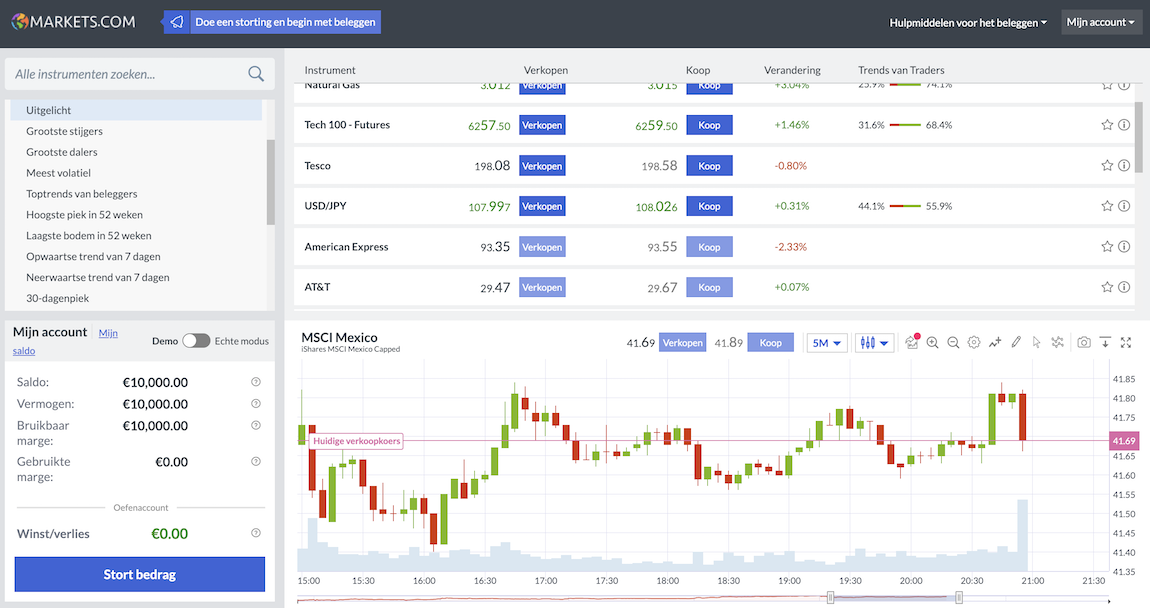Screen dimensions: 1150x608
Task: Mark USD/JPY as favorite with its star
Action: point(1107,206)
